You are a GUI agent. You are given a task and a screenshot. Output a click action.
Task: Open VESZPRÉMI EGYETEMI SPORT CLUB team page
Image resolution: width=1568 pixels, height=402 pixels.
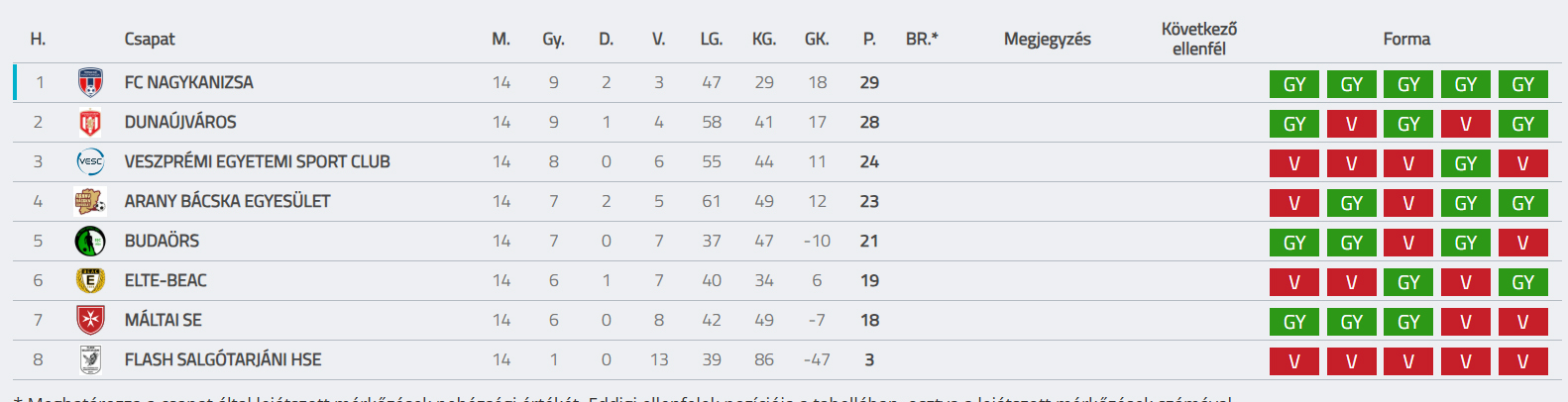pyautogui.click(x=257, y=162)
